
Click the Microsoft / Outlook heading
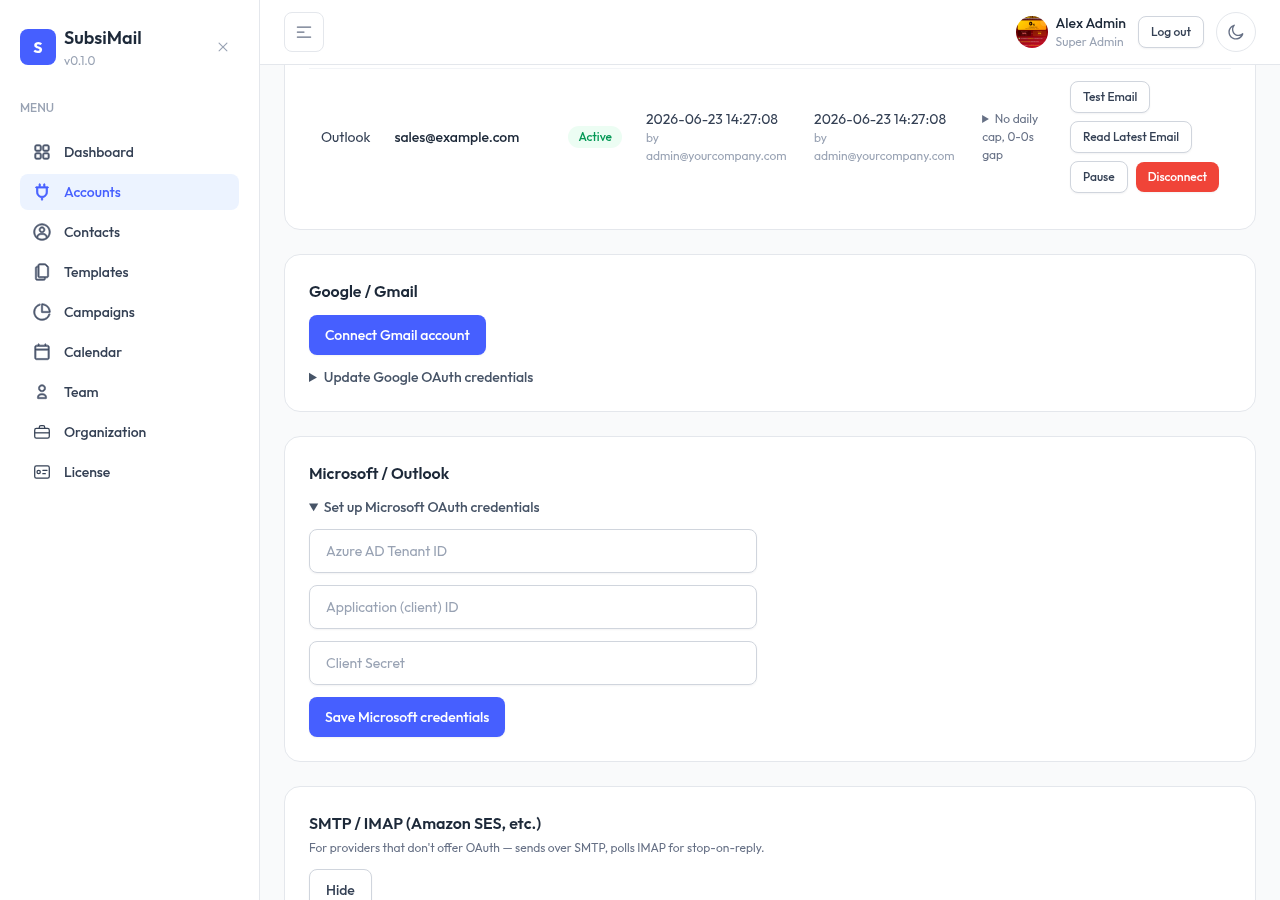pos(379,473)
